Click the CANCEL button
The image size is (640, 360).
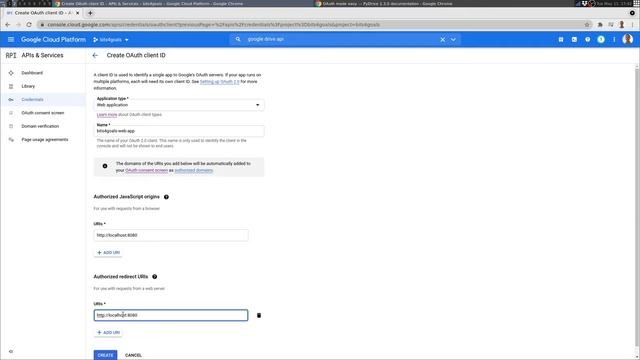click(x=133, y=355)
